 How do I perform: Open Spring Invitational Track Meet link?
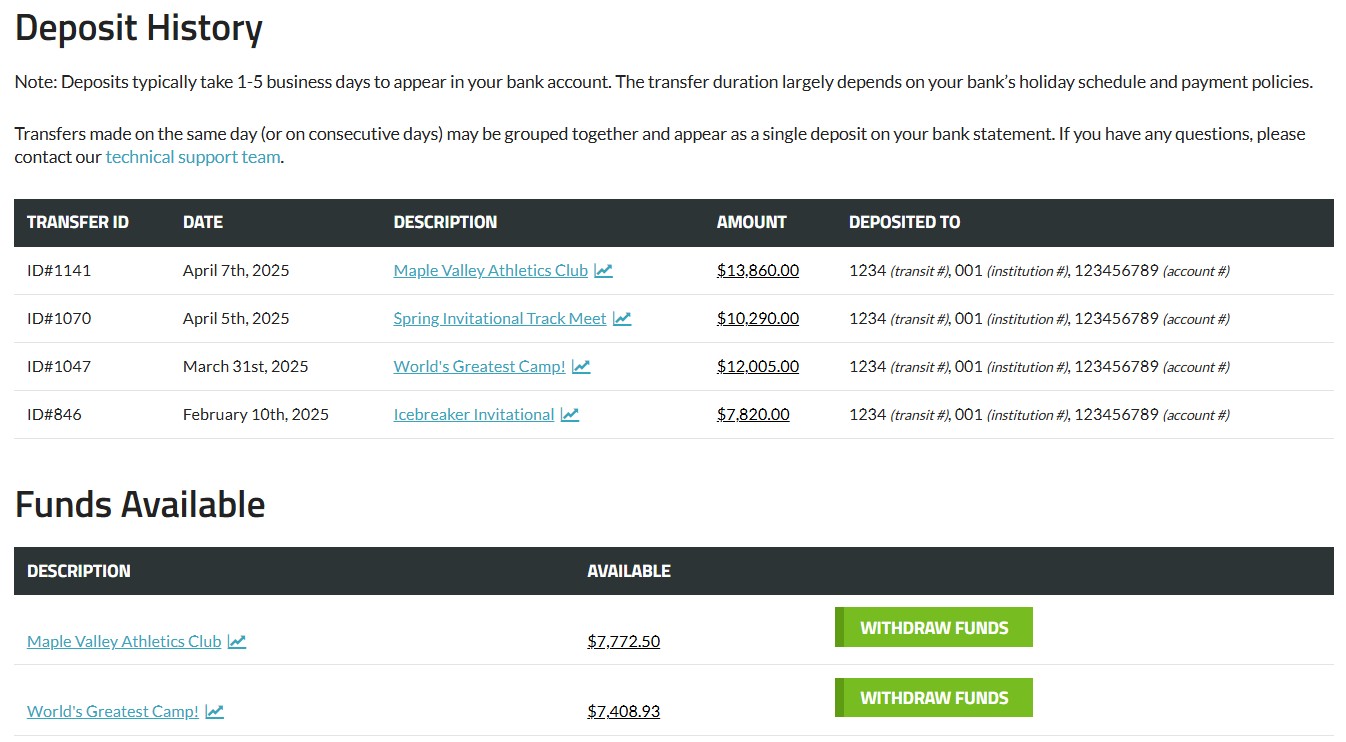(x=499, y=319)
